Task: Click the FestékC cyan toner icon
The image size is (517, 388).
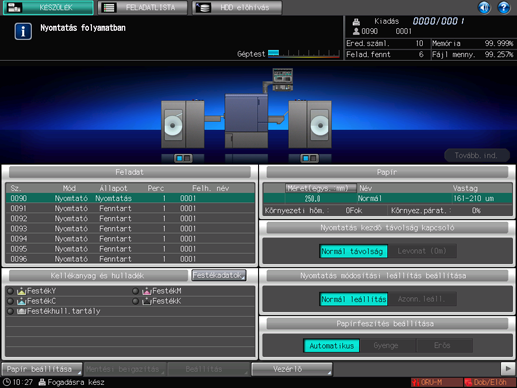Action: click(x=21, y=301)
